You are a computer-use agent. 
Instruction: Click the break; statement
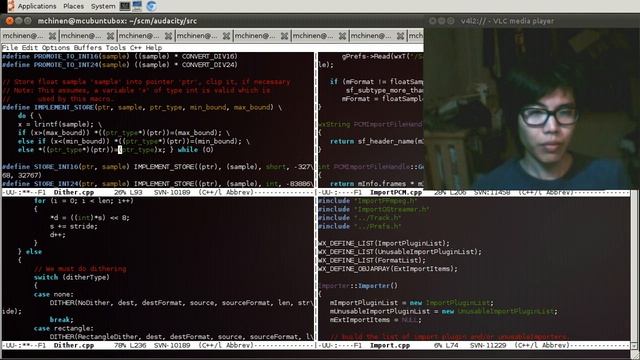(x=62, y=320)
